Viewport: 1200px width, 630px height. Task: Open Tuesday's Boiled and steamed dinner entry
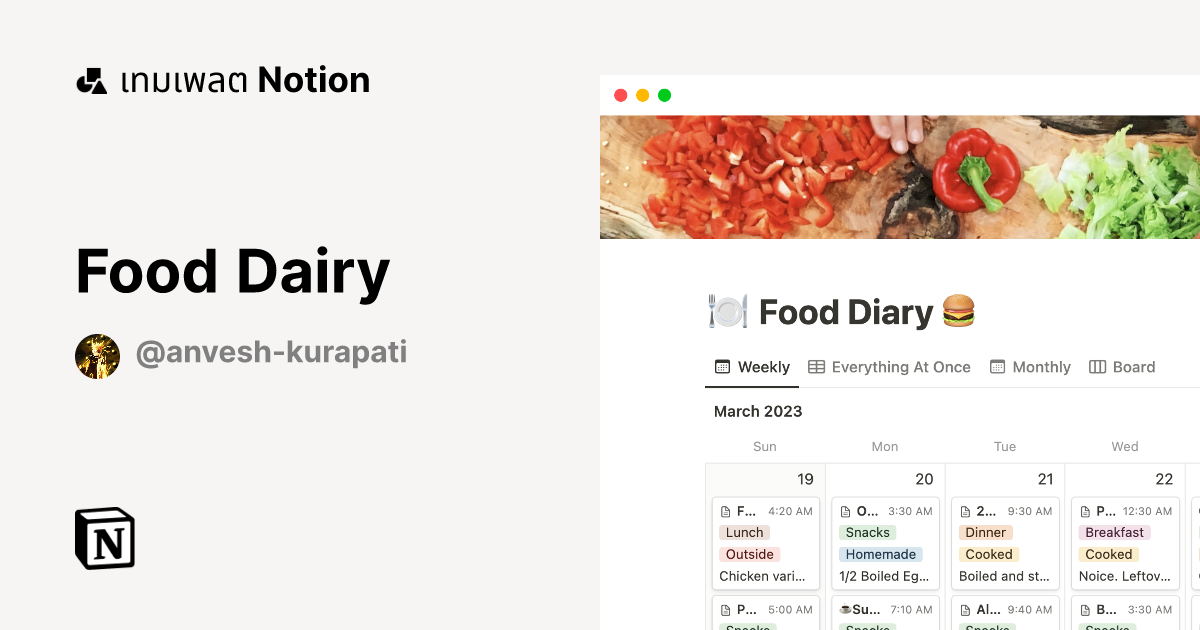1004,576
